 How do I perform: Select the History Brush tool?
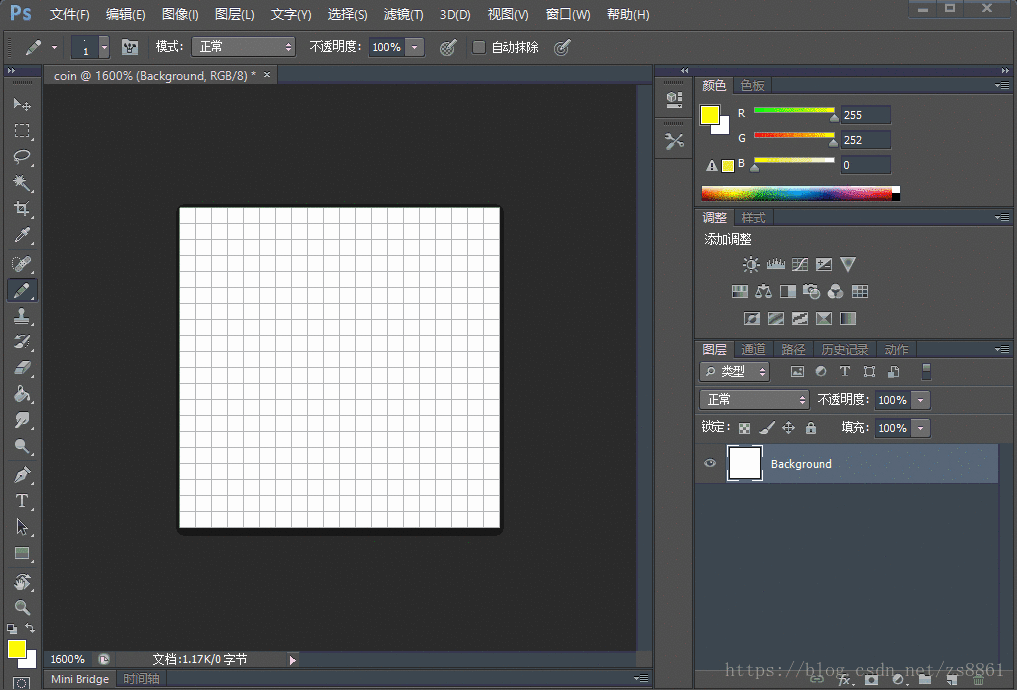pos(22,342)
